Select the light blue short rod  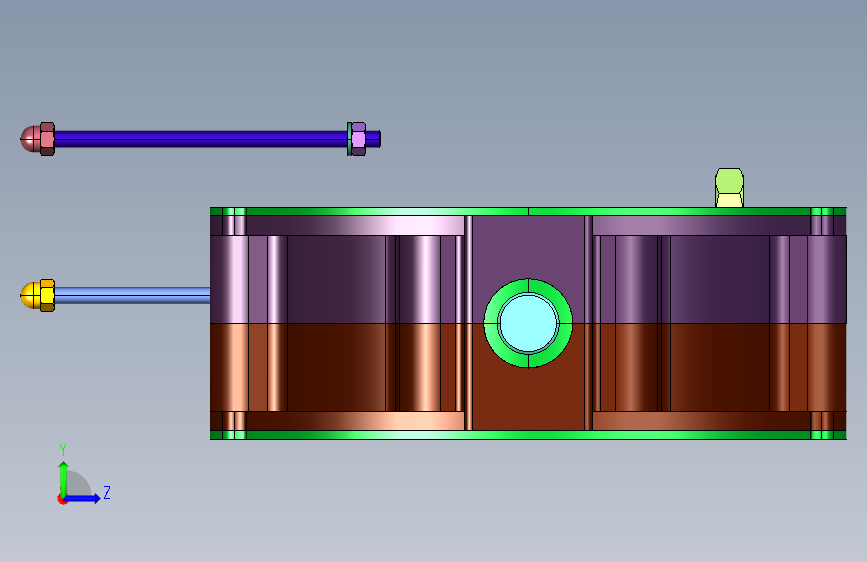click(x=132, y=295)
